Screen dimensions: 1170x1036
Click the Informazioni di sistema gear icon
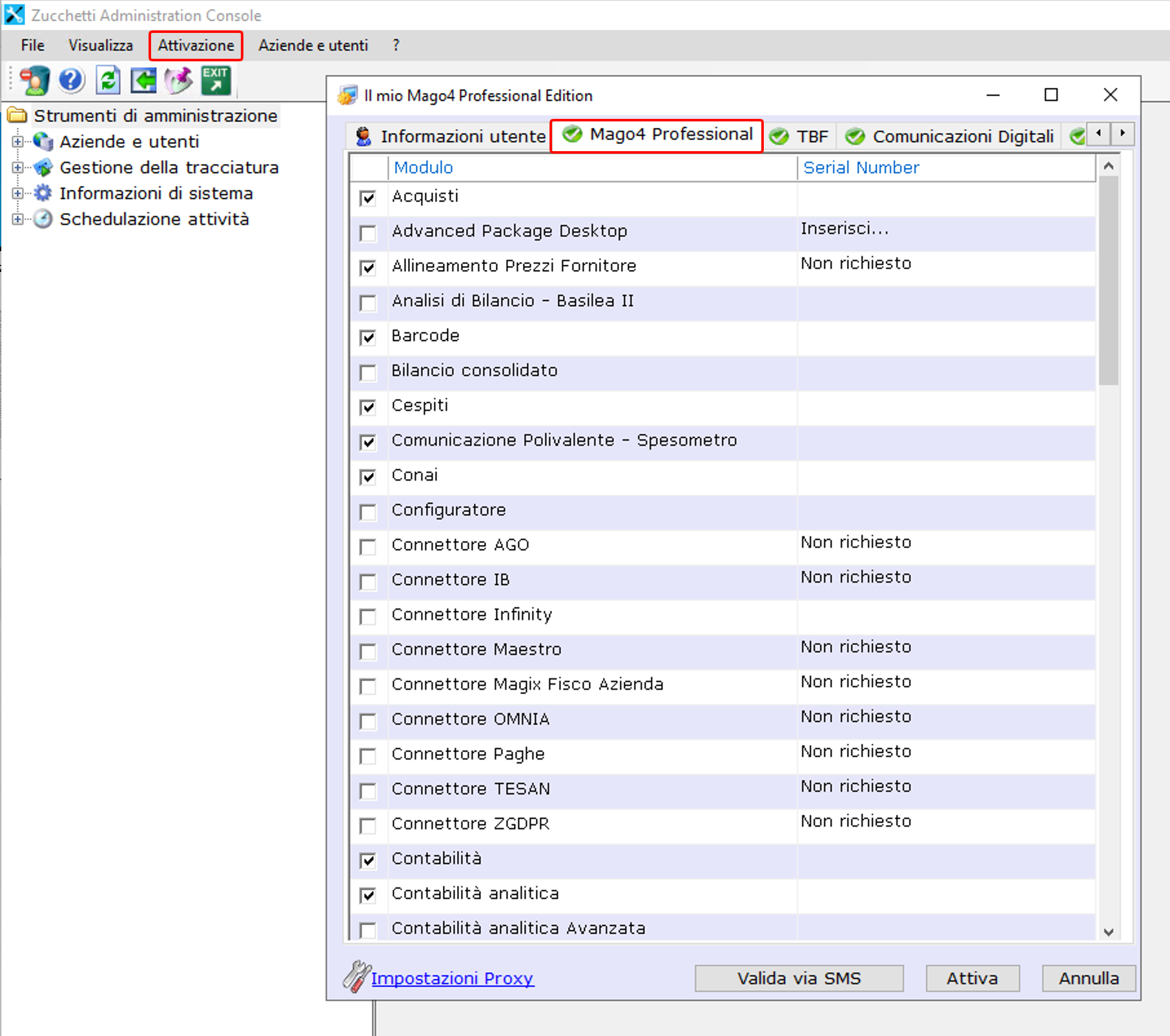pos(43,193)
